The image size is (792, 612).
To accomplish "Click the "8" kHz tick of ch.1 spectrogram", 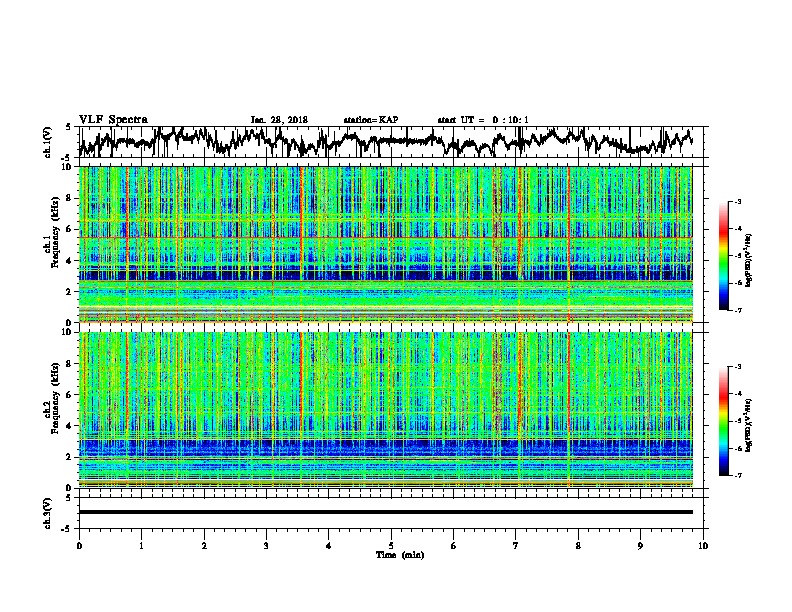I will (x=69, y=198).
